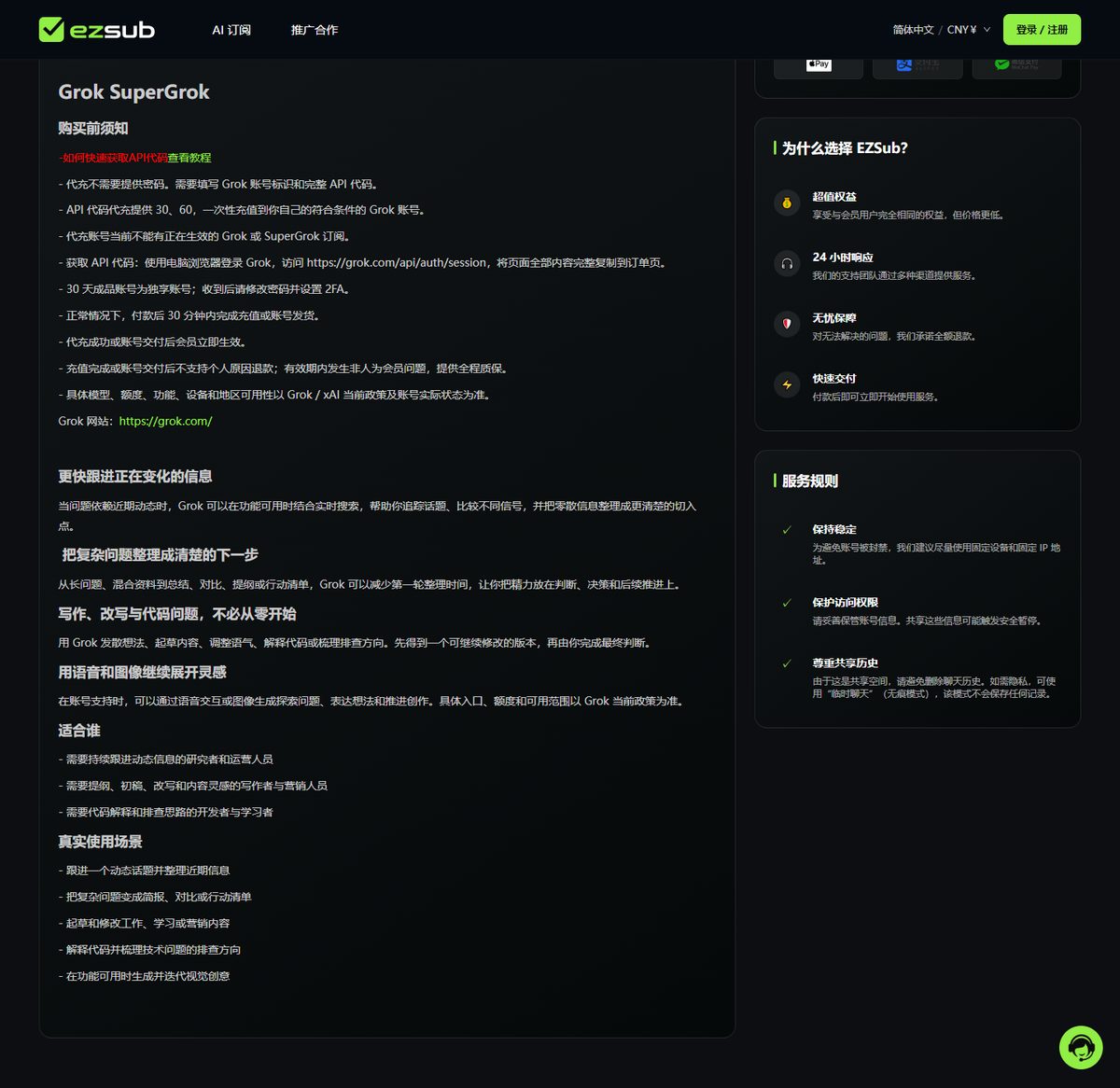
Task: Click the line 在功能可用时生成并迭代视觉创意
Action: [x=144, y=976]
